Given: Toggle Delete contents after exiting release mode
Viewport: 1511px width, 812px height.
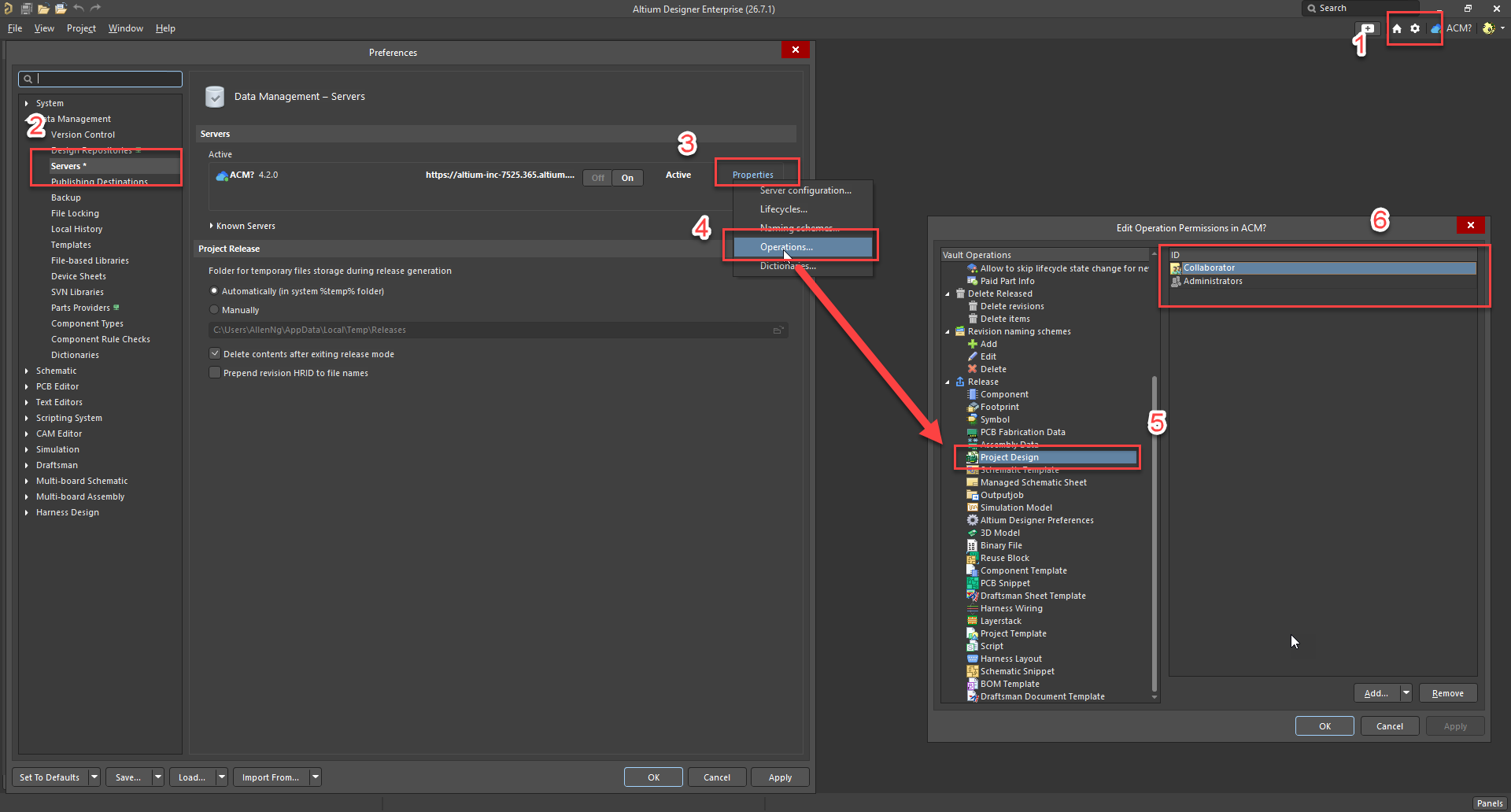Looking at the screenshot, I should [215, 354].
